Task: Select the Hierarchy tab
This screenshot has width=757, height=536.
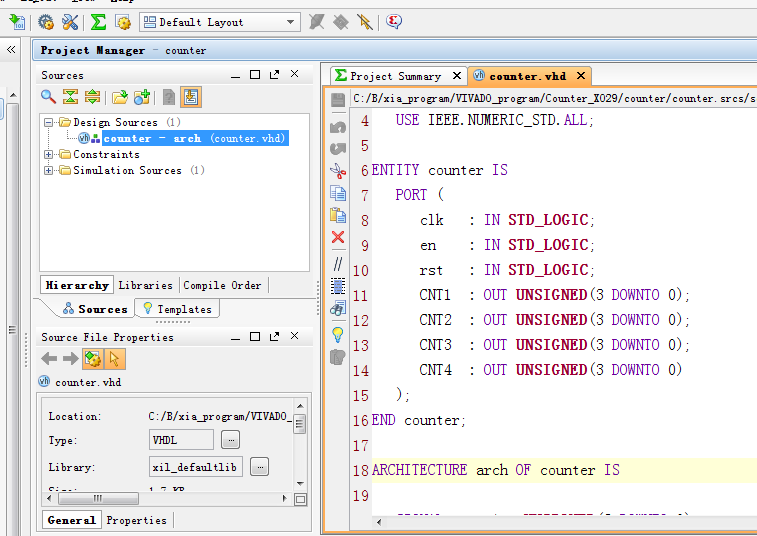Action: pyautogui.click(x=77, y=285)
